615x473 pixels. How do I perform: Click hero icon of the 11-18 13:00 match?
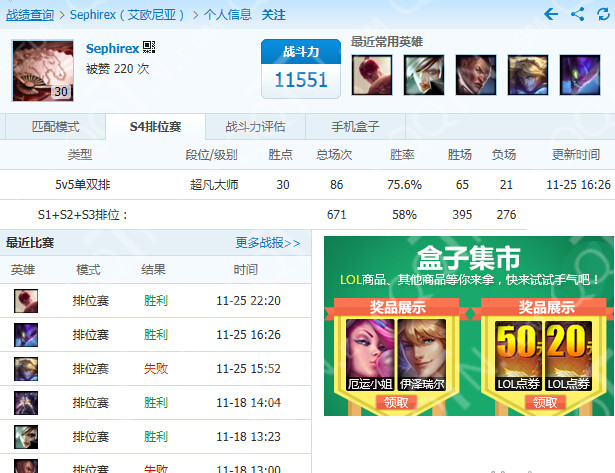26,466
